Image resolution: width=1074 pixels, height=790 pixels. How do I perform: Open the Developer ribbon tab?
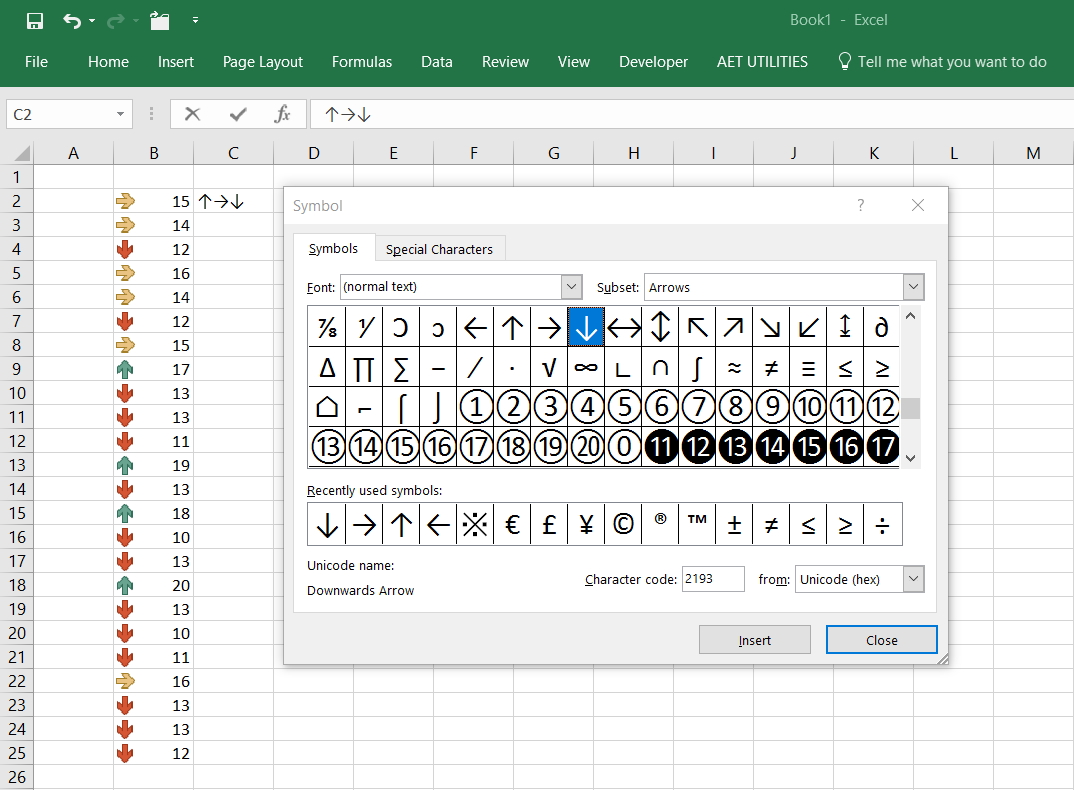[653, 61]
